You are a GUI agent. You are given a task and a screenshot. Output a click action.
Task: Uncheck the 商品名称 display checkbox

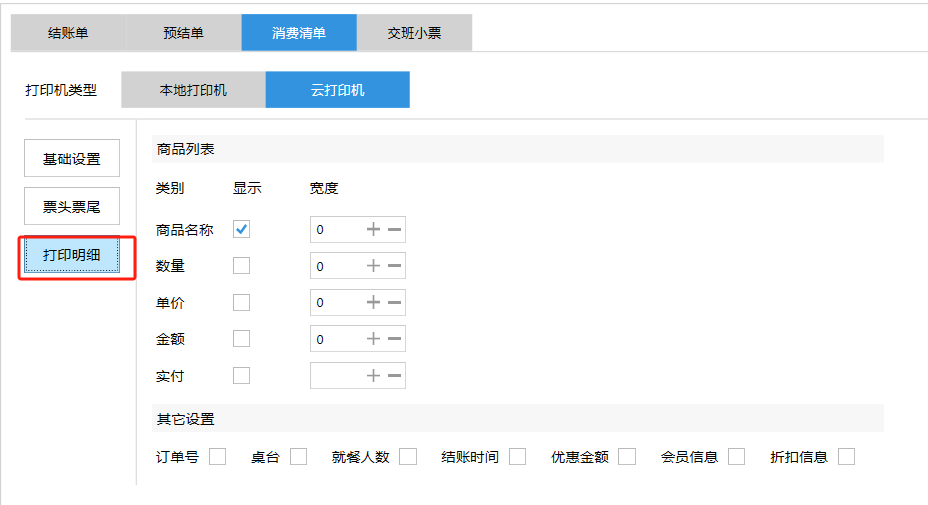(241, 230)
